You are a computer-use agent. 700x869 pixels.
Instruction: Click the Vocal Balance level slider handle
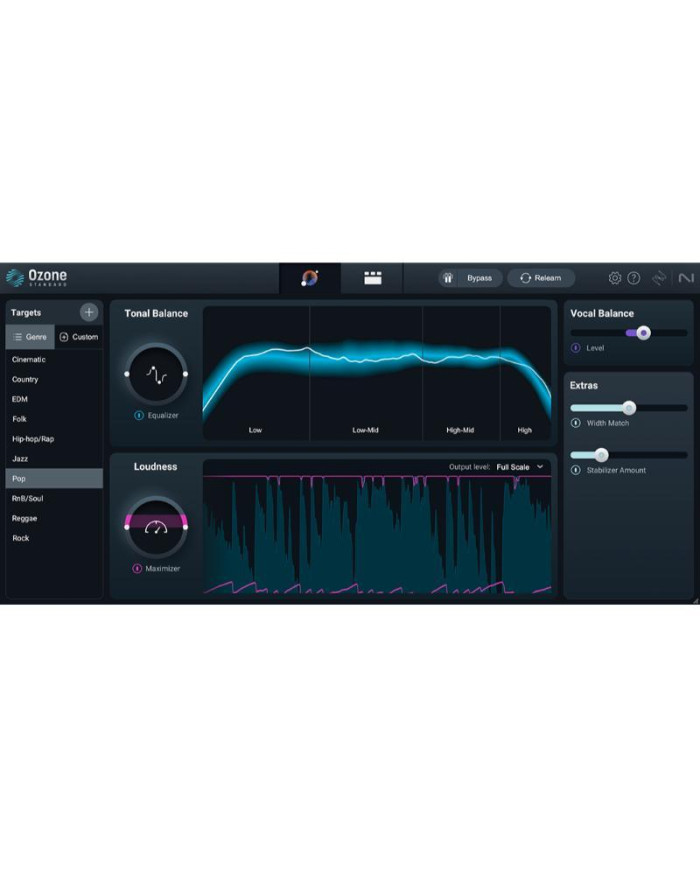point(643,333)
